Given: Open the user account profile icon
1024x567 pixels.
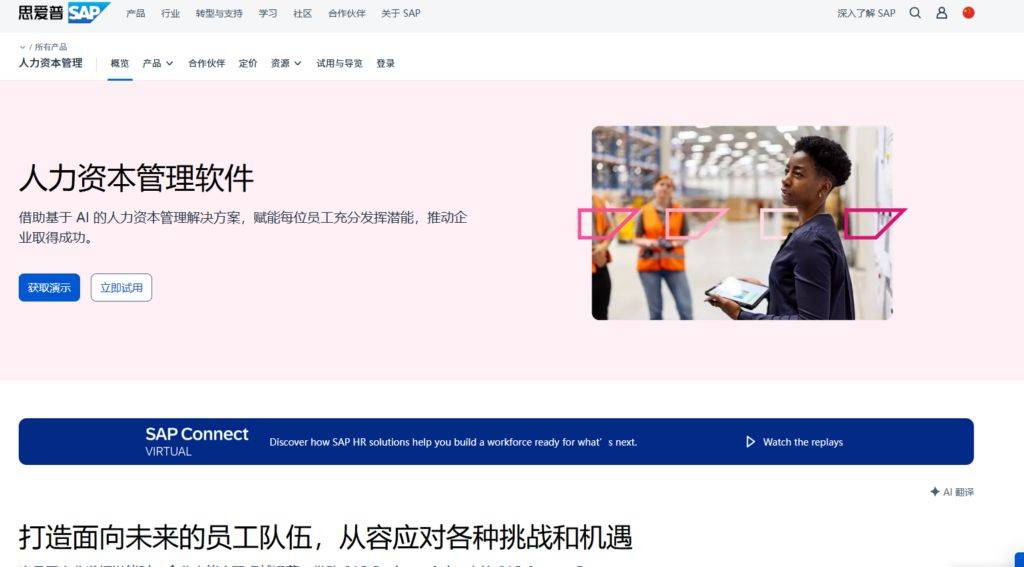Looking at the screenshot, I should pyautogui.click(x=942, y=13).
